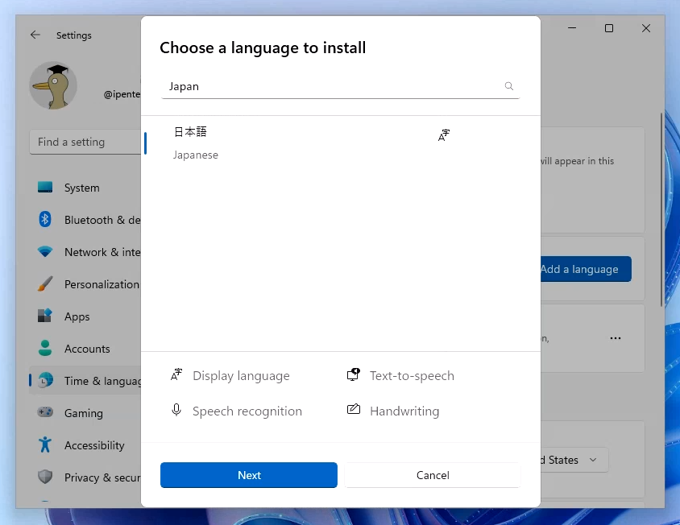680x525 pixels.
Task: Open Personalization in sidebar
Action: pyautogui.click(x=85, y=284)
